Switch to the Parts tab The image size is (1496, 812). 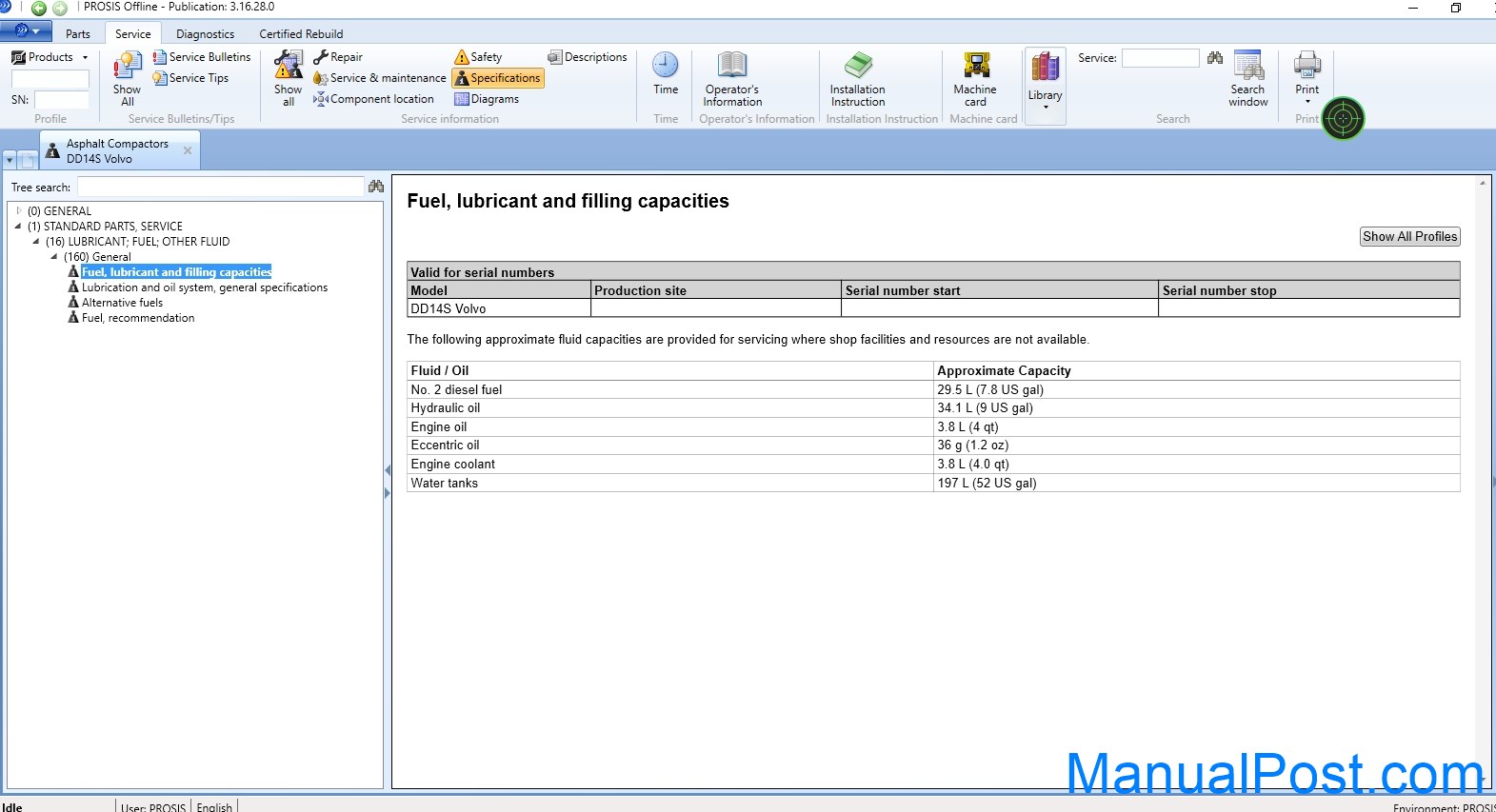78,33
